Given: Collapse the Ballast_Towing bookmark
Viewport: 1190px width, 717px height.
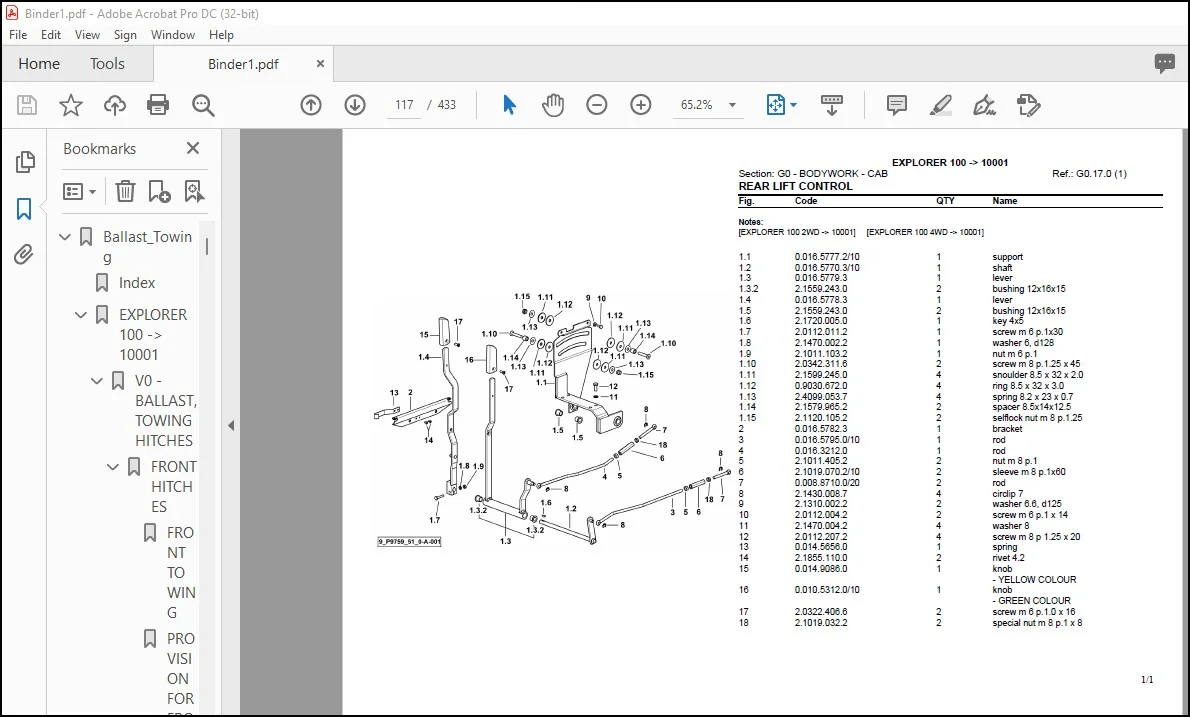Looking at the screenshot, I should [x=65, y=237].
